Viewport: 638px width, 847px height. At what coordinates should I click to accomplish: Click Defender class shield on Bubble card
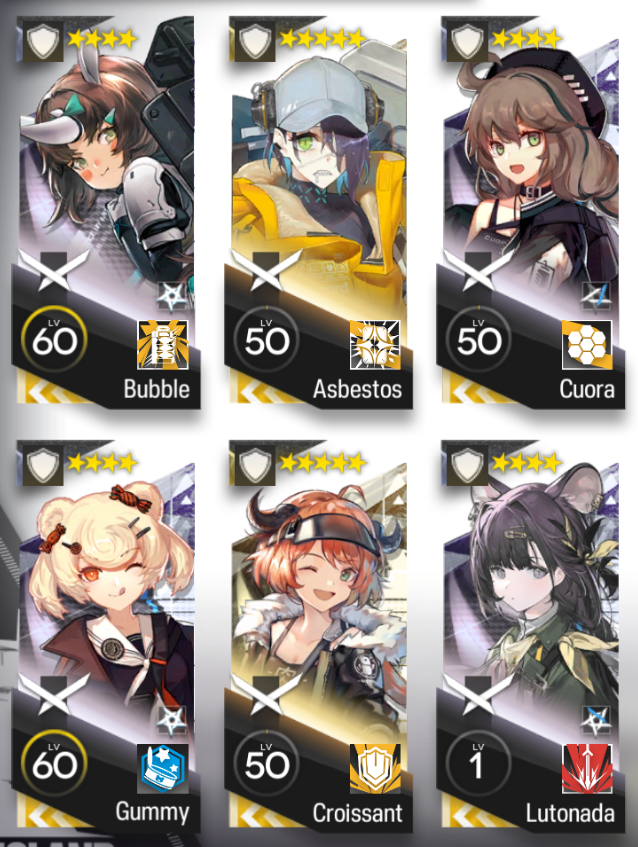[x=43, y=41]
